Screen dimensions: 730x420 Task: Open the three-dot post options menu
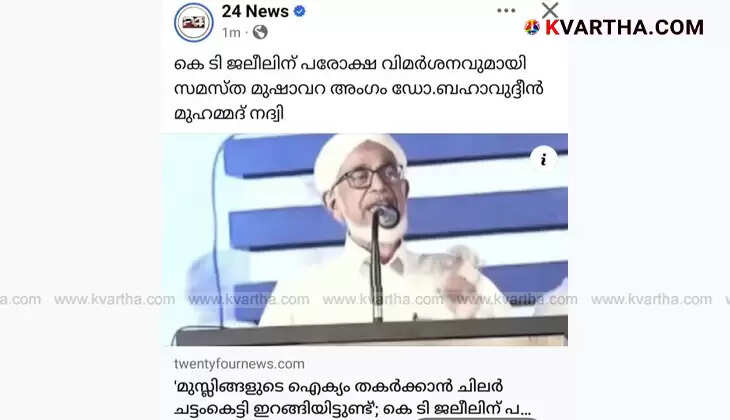click(506, 11)
